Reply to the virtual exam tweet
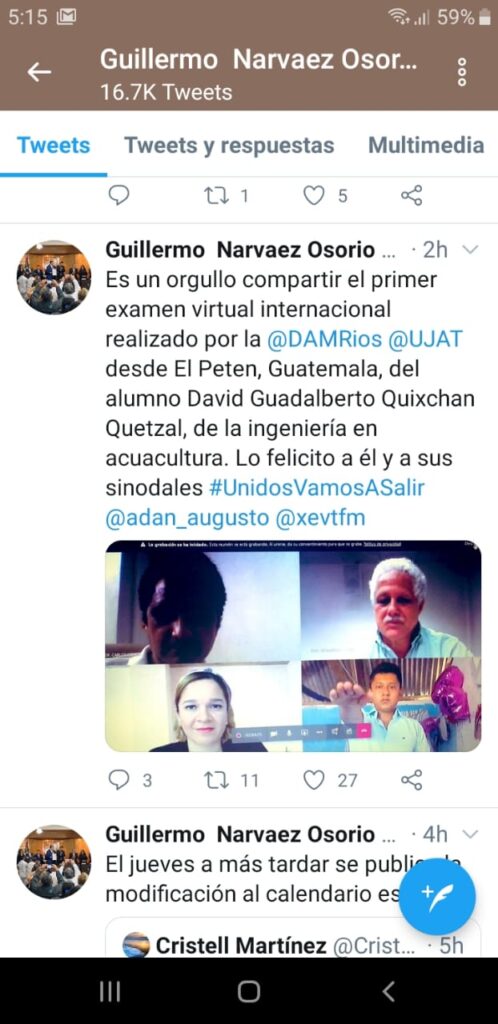This screenshot has width=498, height=1024. pos(119,779)
